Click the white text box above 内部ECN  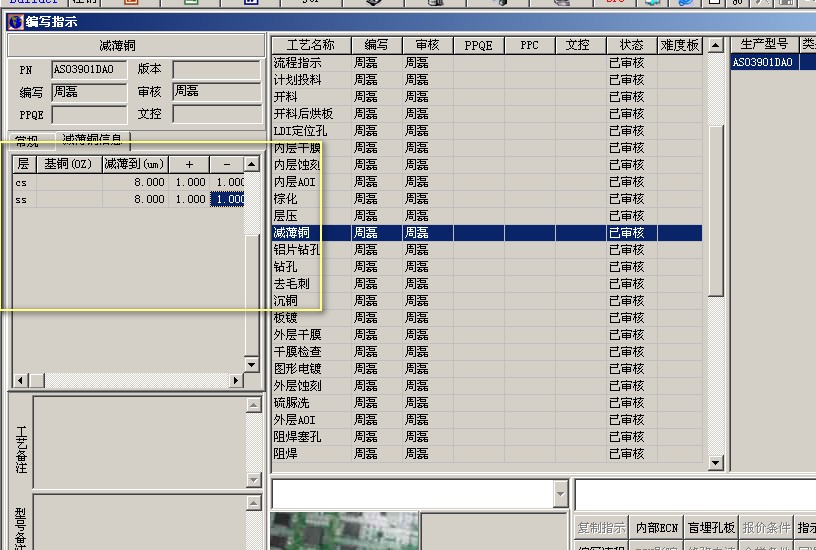tap(695, 494)
